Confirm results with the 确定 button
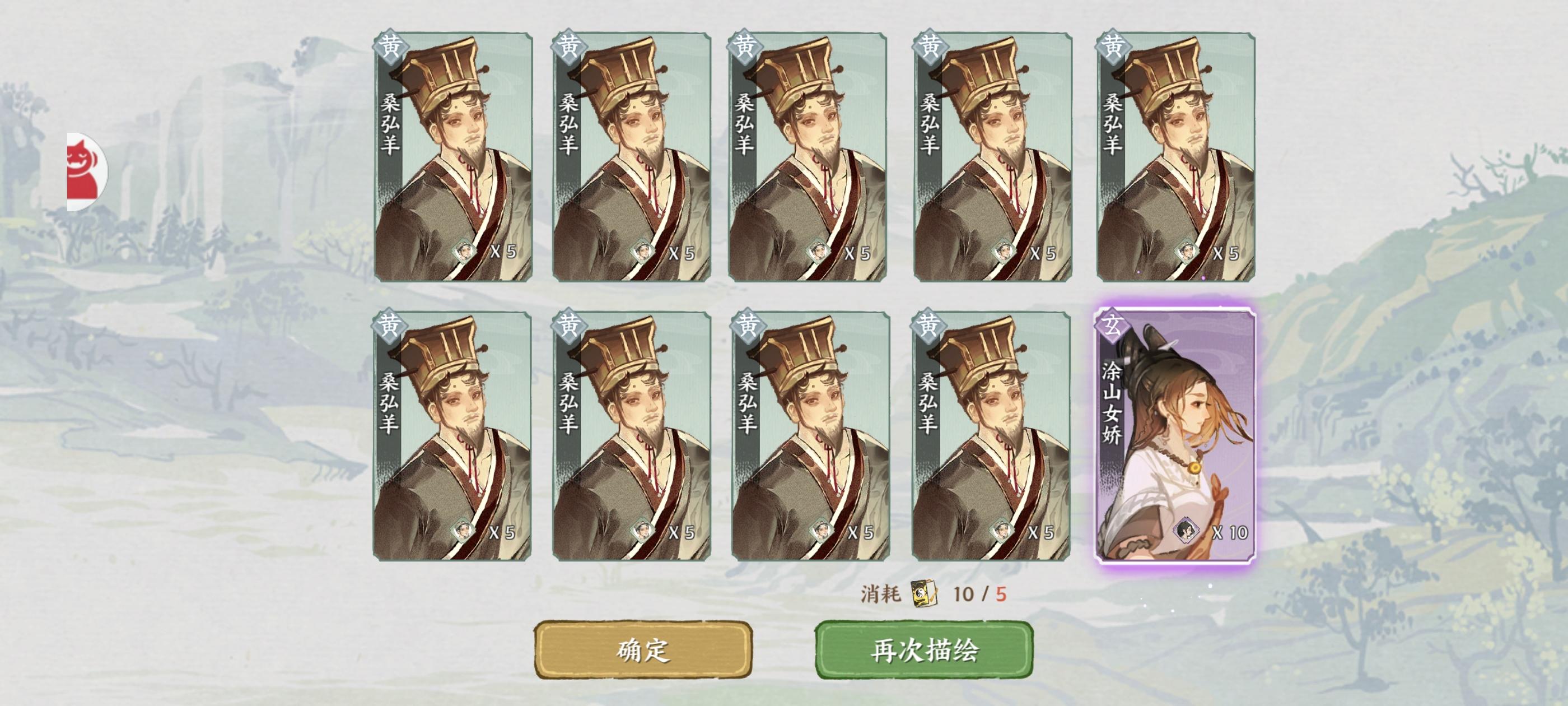 643,650
